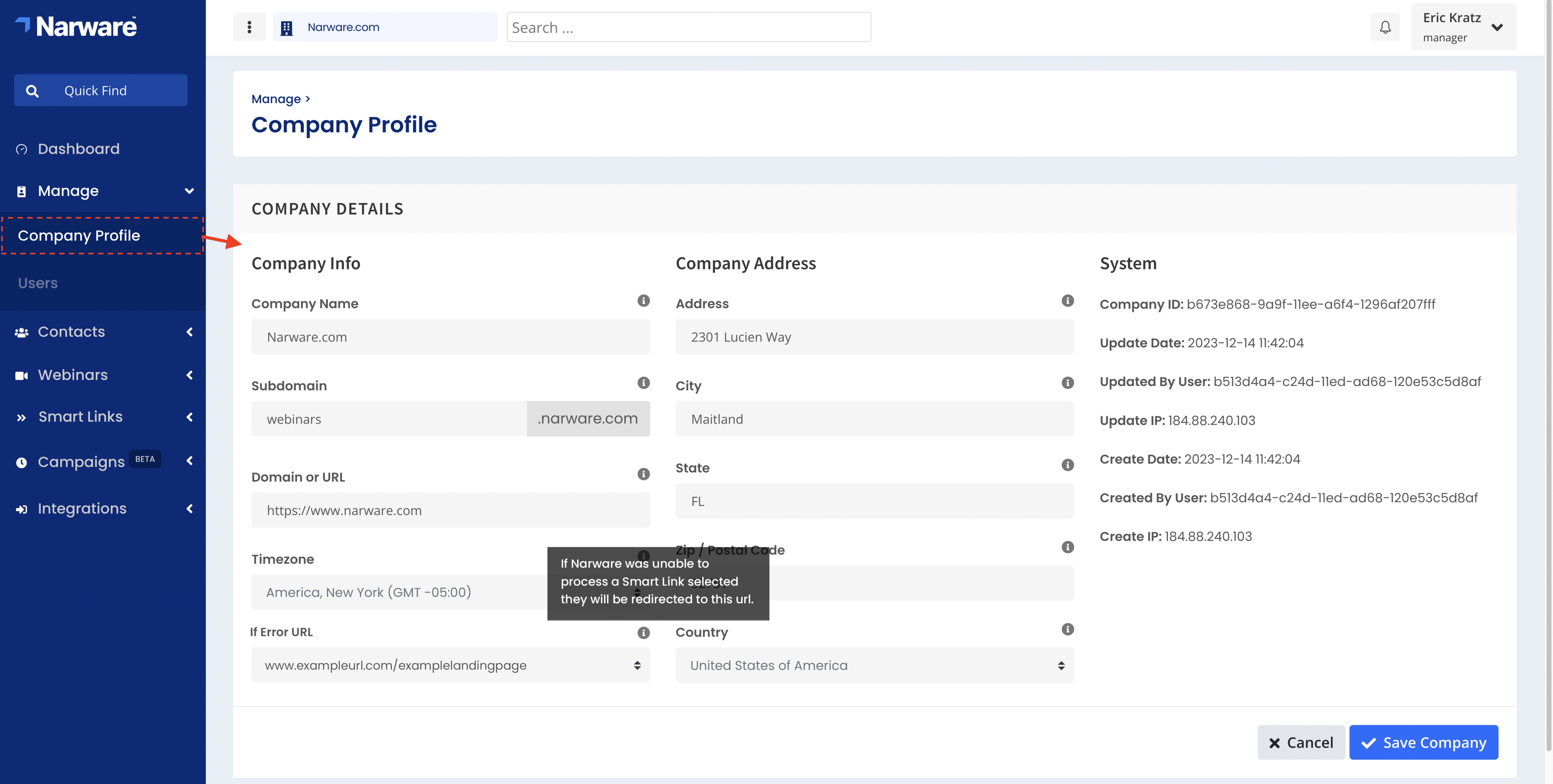Image resolution: width=1553 pixels, height=784 pixels.
Task: Go to Dashboard in sidebar
Action: [78, 149]
